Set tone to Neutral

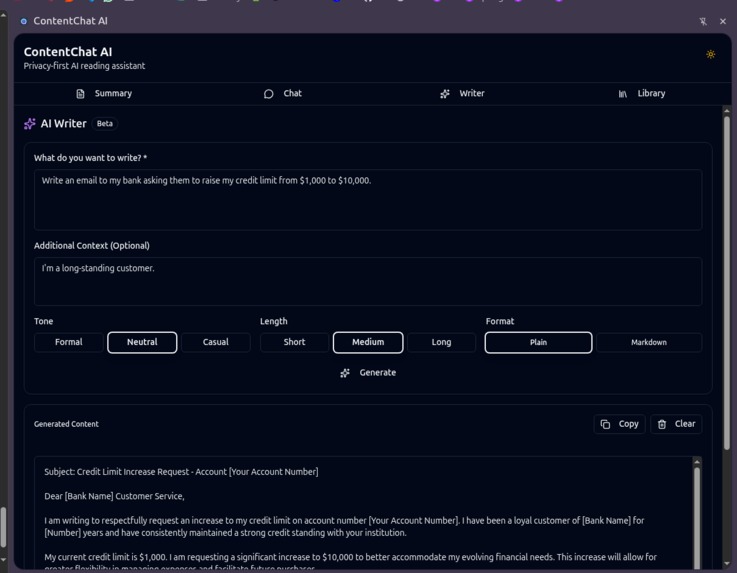(142, 342)
